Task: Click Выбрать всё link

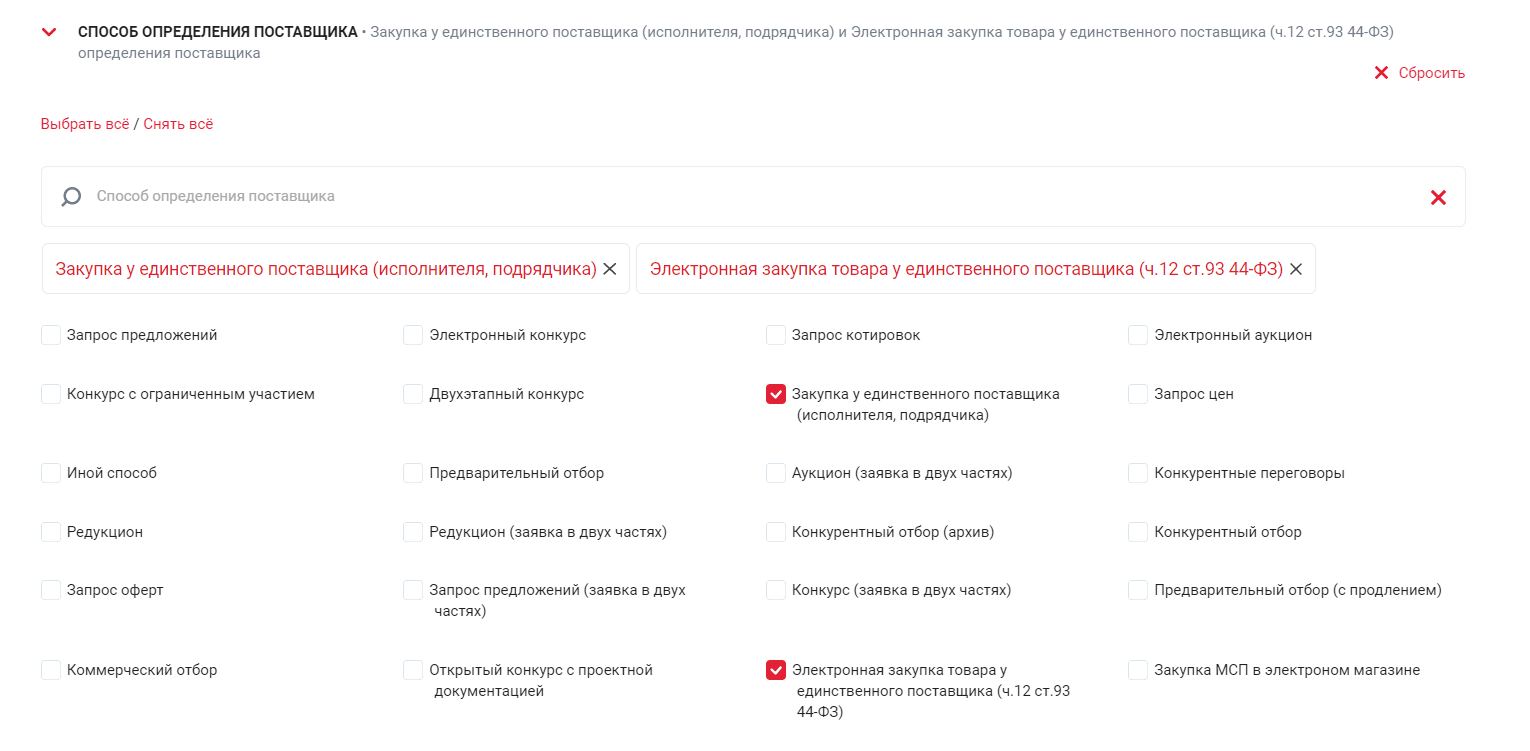Action: (85, 124)
